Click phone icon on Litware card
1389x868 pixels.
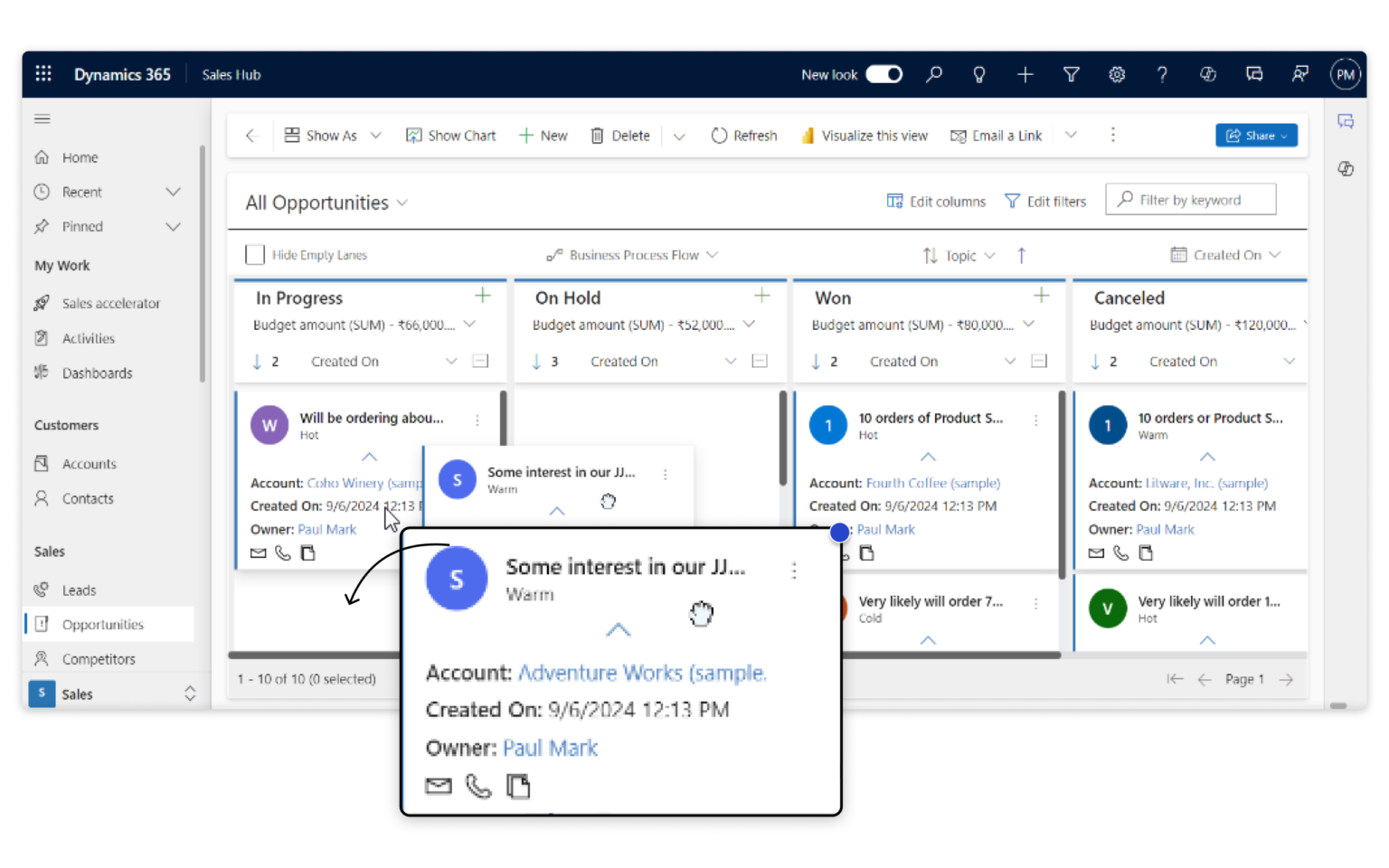tap(1121, 553)
